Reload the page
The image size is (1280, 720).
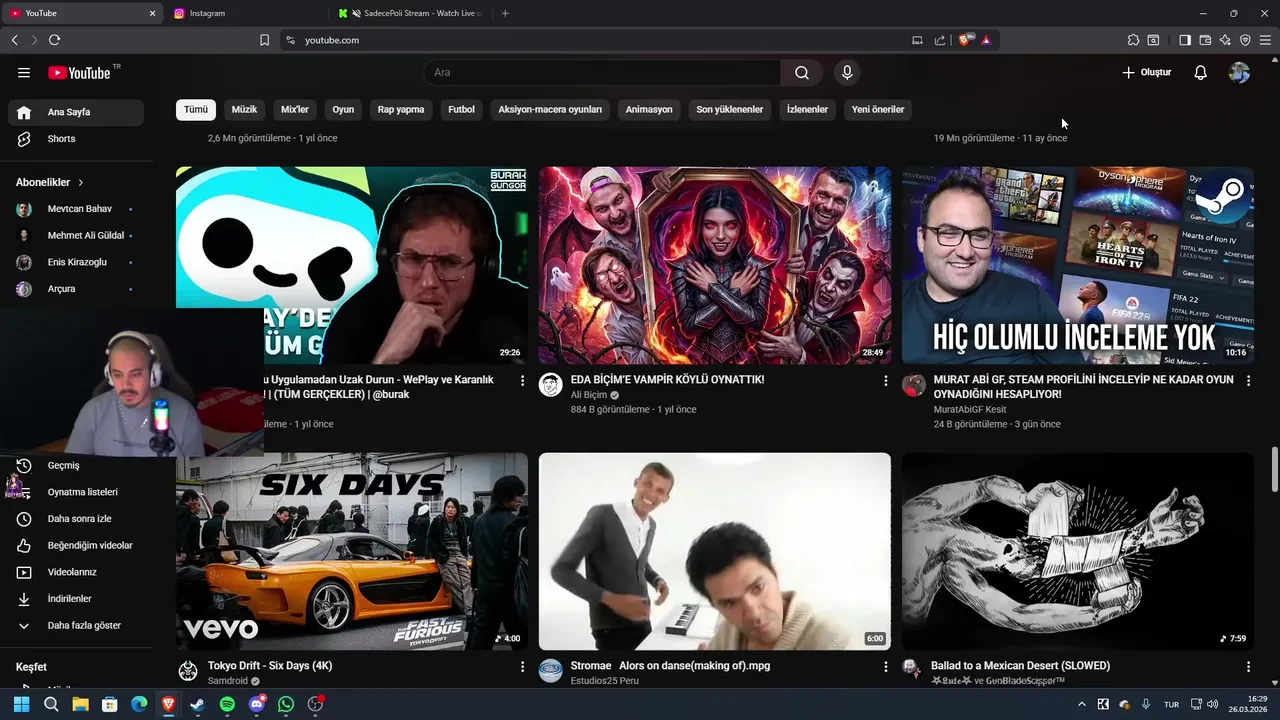54,40
